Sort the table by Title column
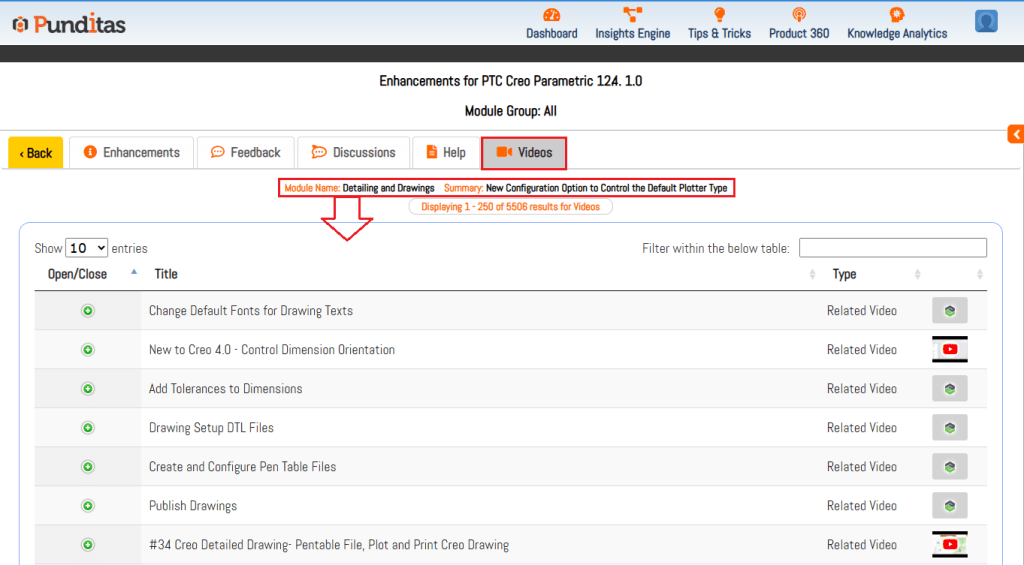Screen dimensions: 1024x565 coord(166,274)
